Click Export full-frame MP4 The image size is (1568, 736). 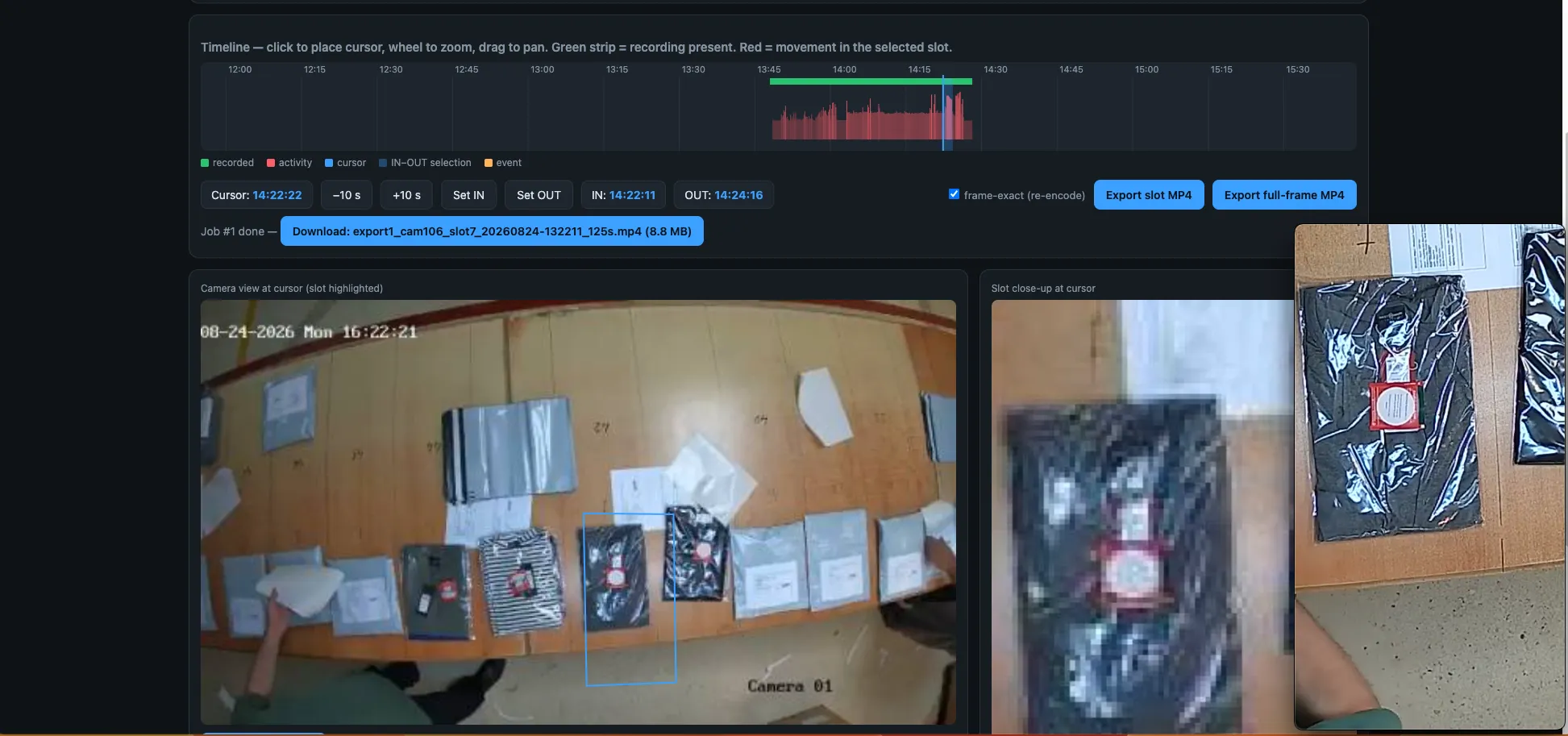(x=1283, y=195)
